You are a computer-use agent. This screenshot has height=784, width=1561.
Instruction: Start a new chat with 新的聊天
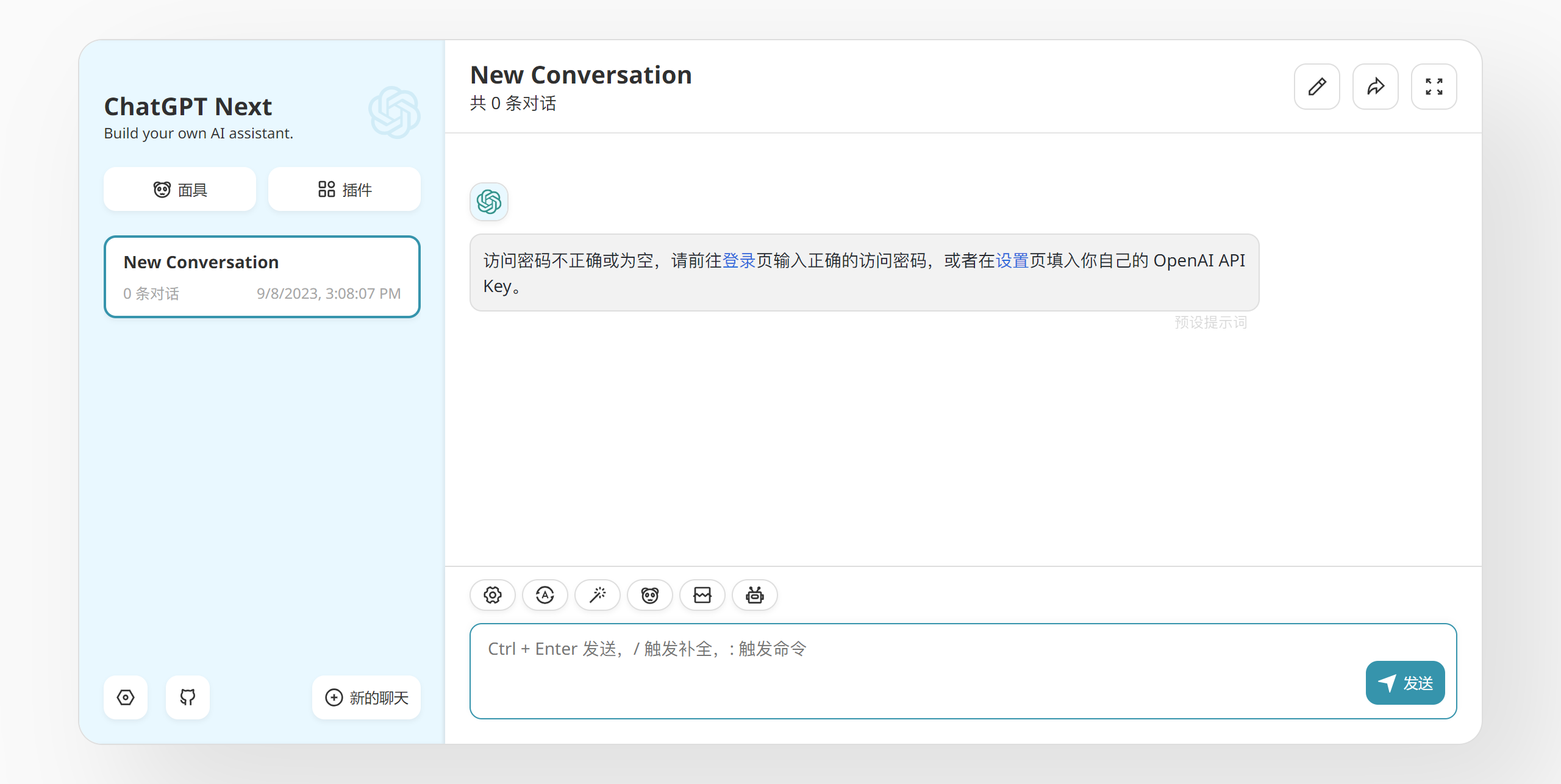(366, 697)
